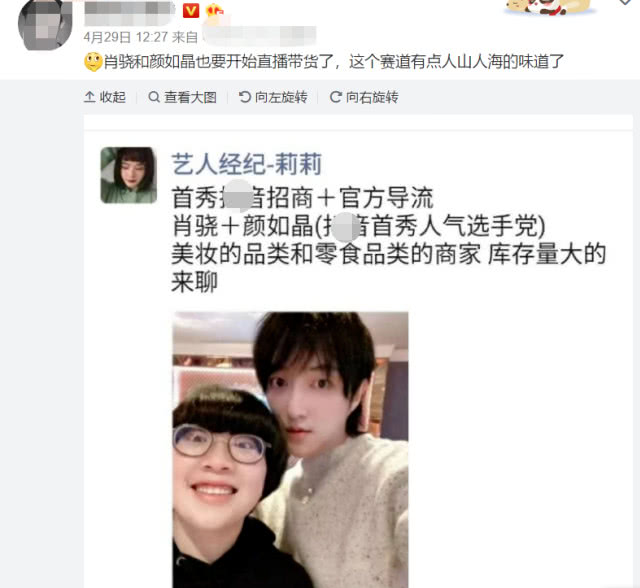This screenshot has height=588, width=640.
Task: Open the poster's blurred profile avatar
Action: pos(45,24)
